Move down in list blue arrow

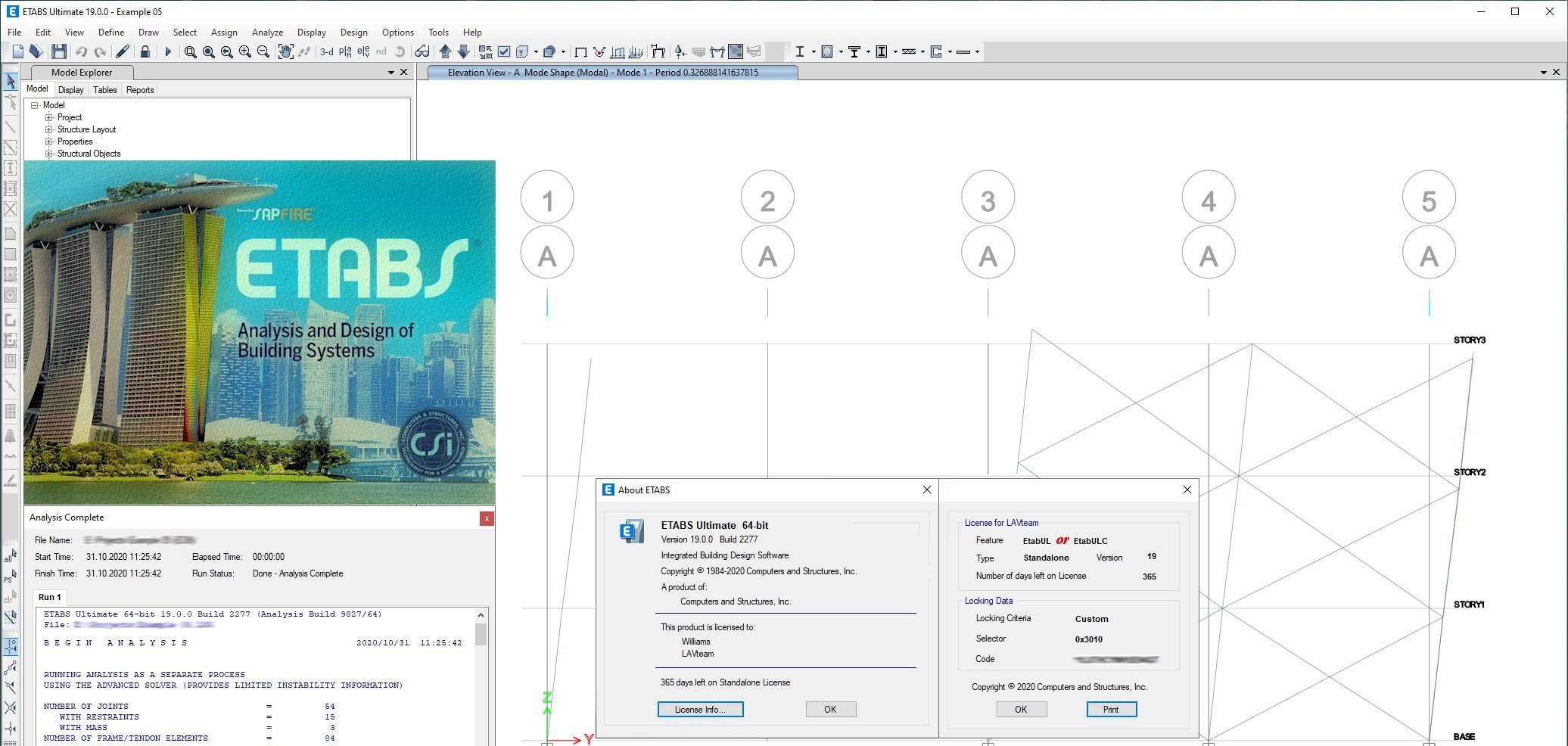pos(464,51)
